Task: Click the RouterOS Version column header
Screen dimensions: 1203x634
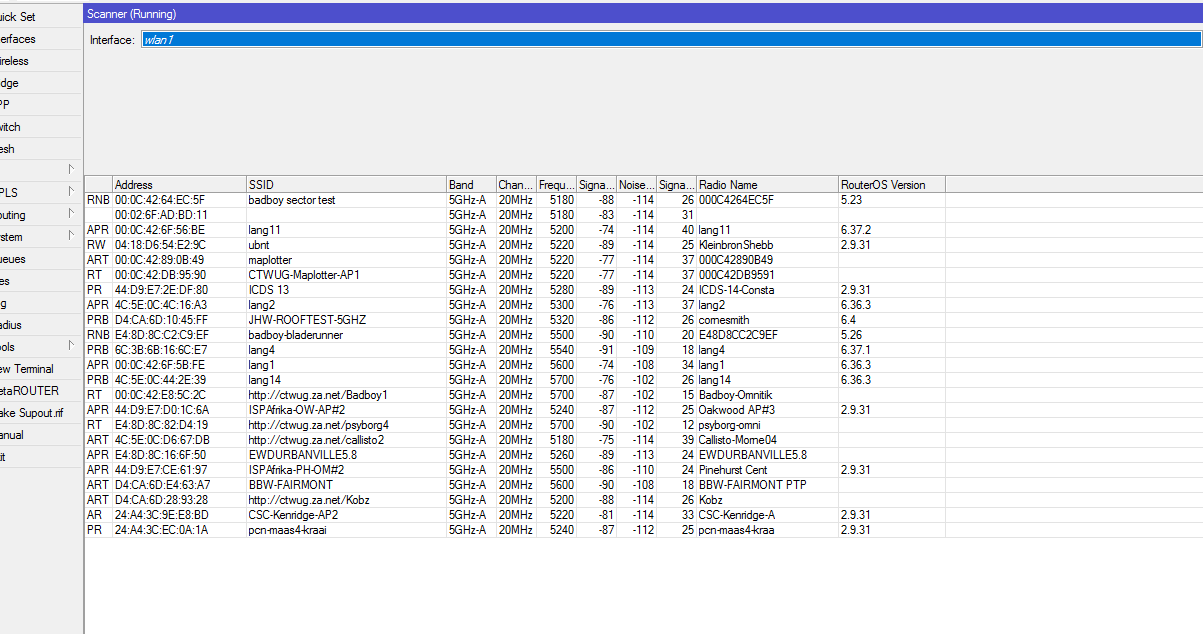Action: point(890,185)
